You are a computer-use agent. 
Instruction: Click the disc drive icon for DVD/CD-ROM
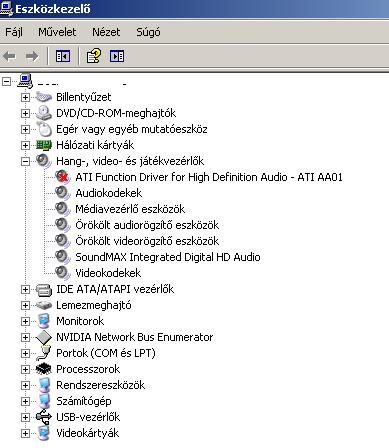44,113
